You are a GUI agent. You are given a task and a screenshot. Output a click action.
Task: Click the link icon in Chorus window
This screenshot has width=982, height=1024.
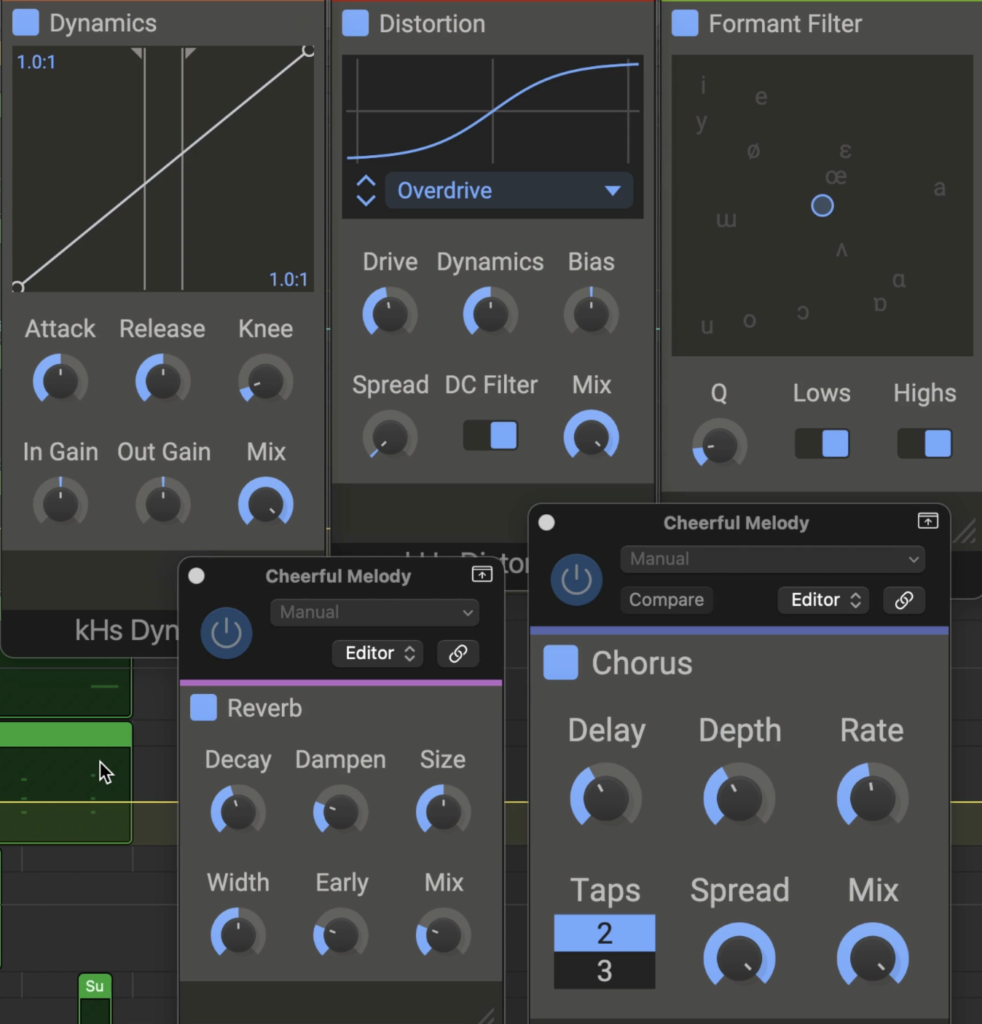pos(904,600)
